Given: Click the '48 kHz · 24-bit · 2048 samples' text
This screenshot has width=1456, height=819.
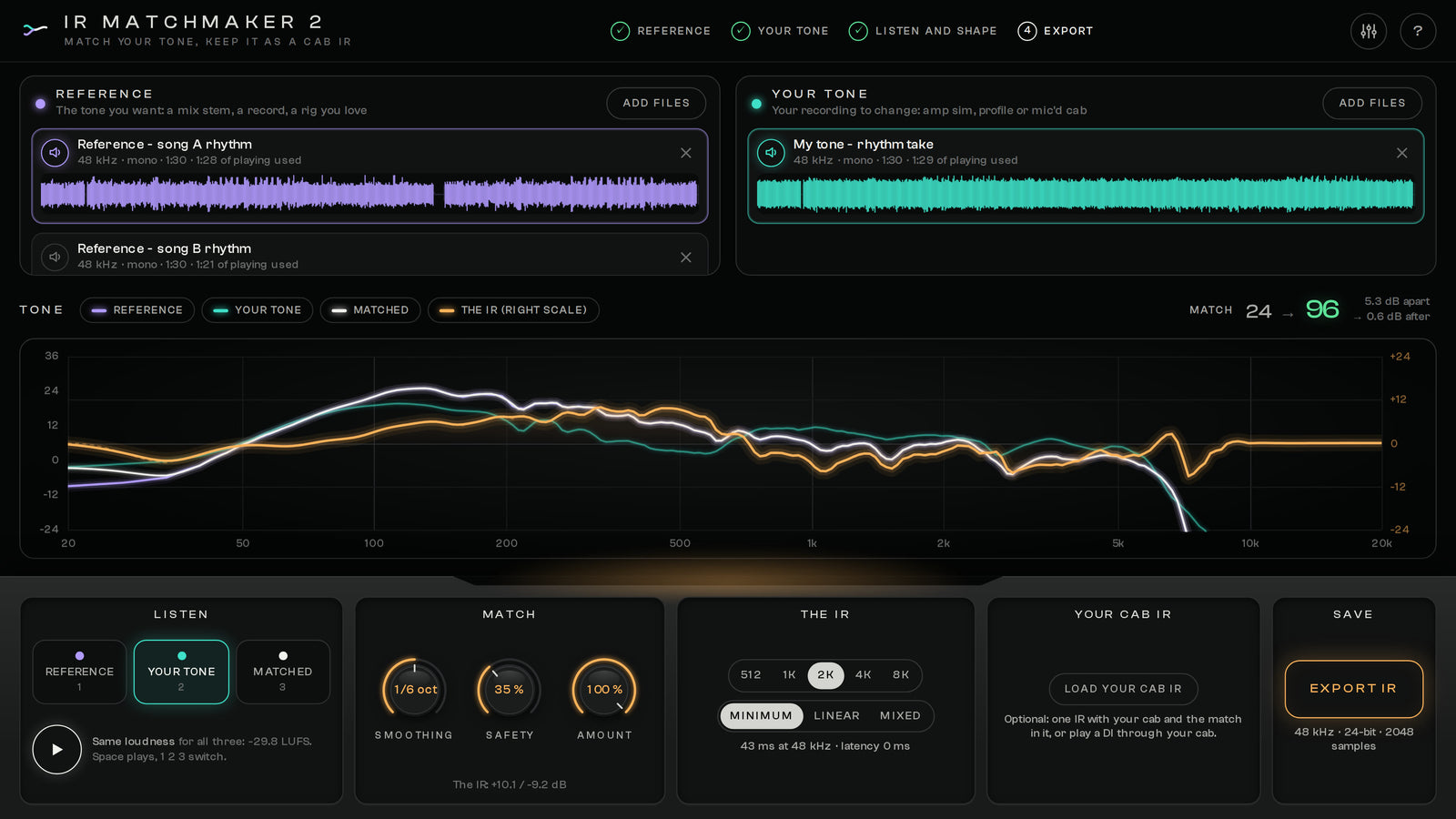Looking at the screenshot, I should pyautogui.click(x=1353, y=739).
